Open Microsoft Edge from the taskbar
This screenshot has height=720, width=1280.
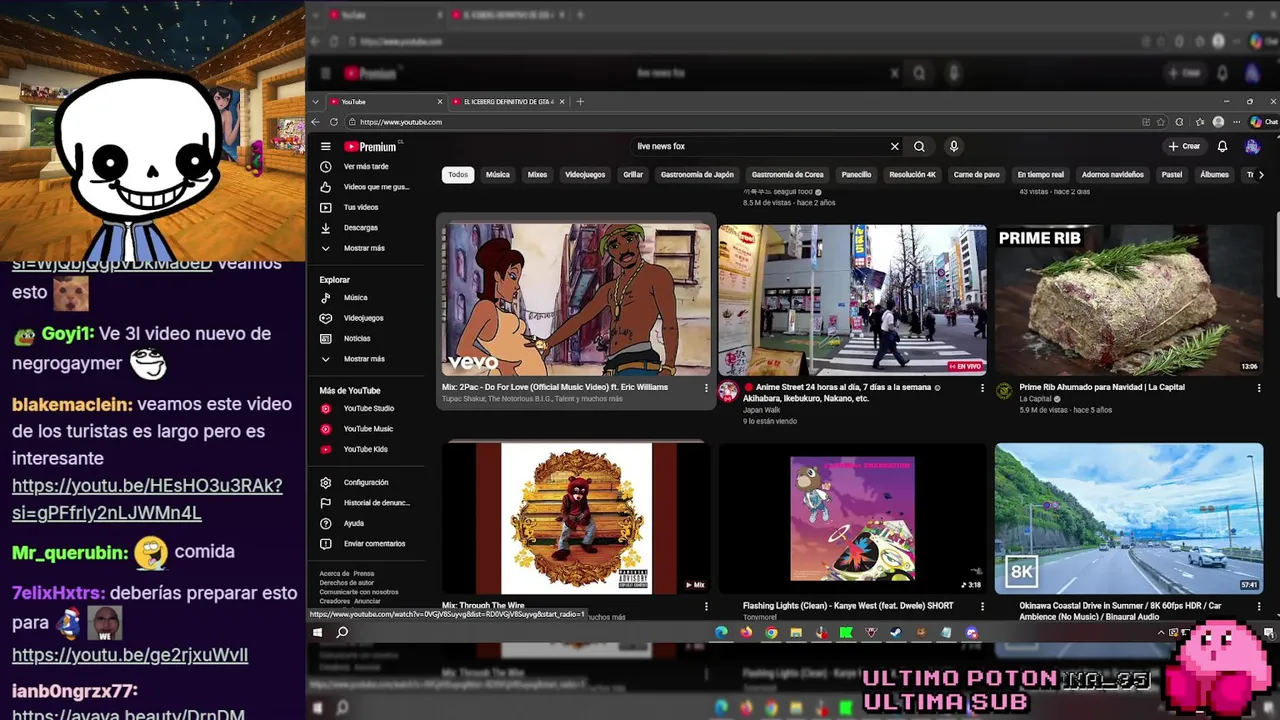click(721, 632)
